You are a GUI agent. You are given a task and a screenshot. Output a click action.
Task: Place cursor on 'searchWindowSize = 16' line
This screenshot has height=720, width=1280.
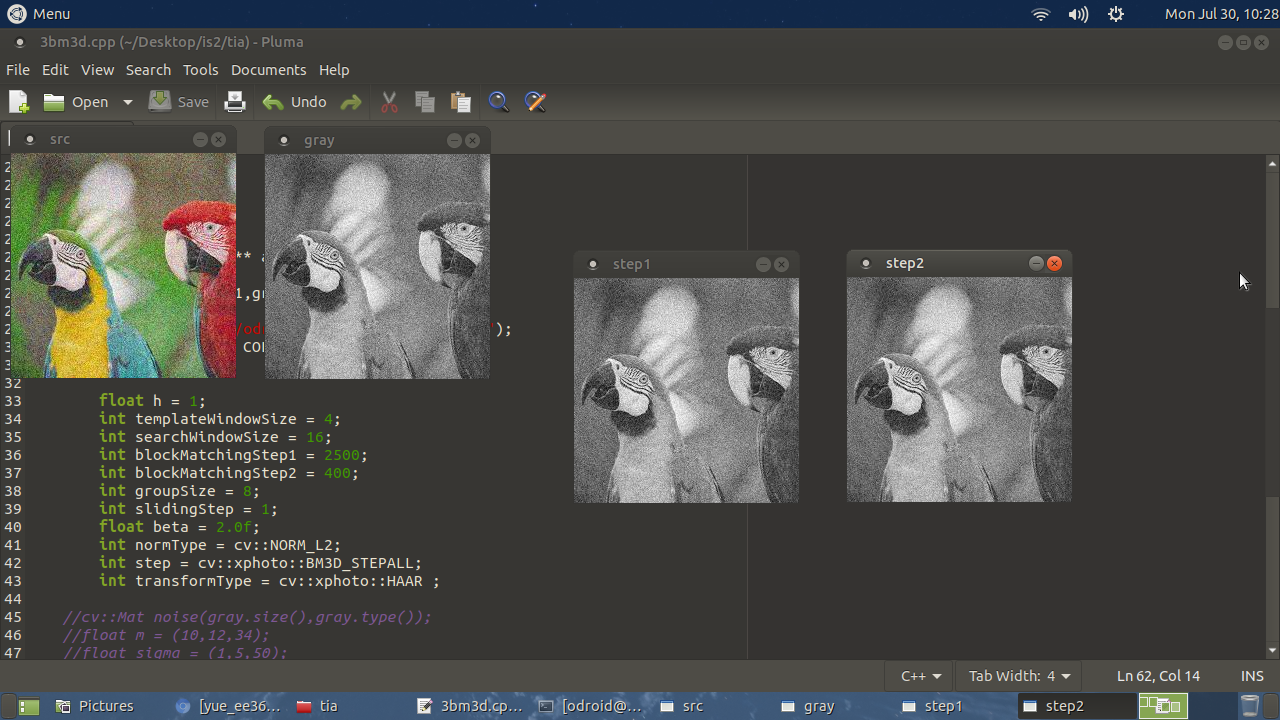point(215,437)
